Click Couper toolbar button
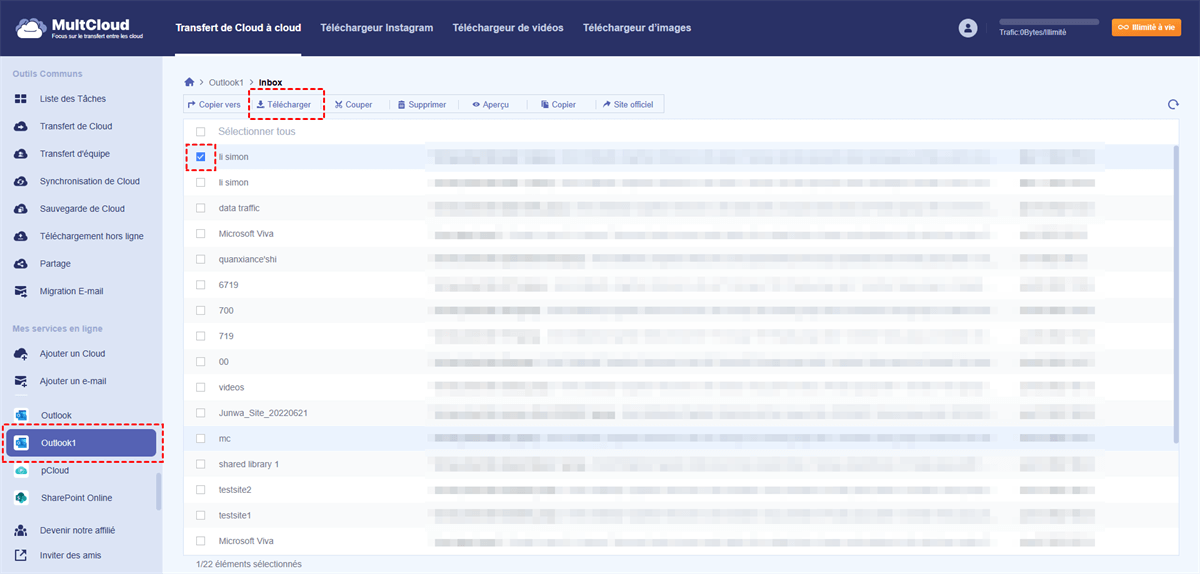The image size is (1200, 574). click(x=353, y=104)
